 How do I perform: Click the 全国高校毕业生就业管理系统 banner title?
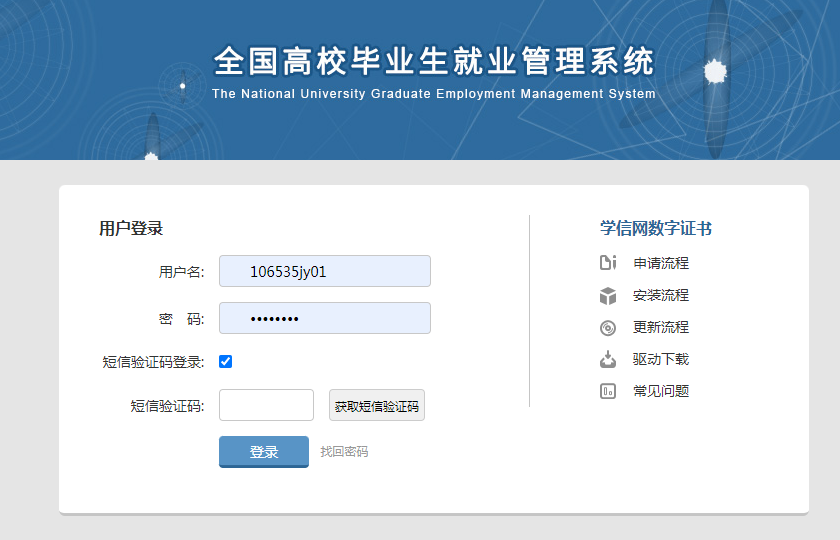434,62
